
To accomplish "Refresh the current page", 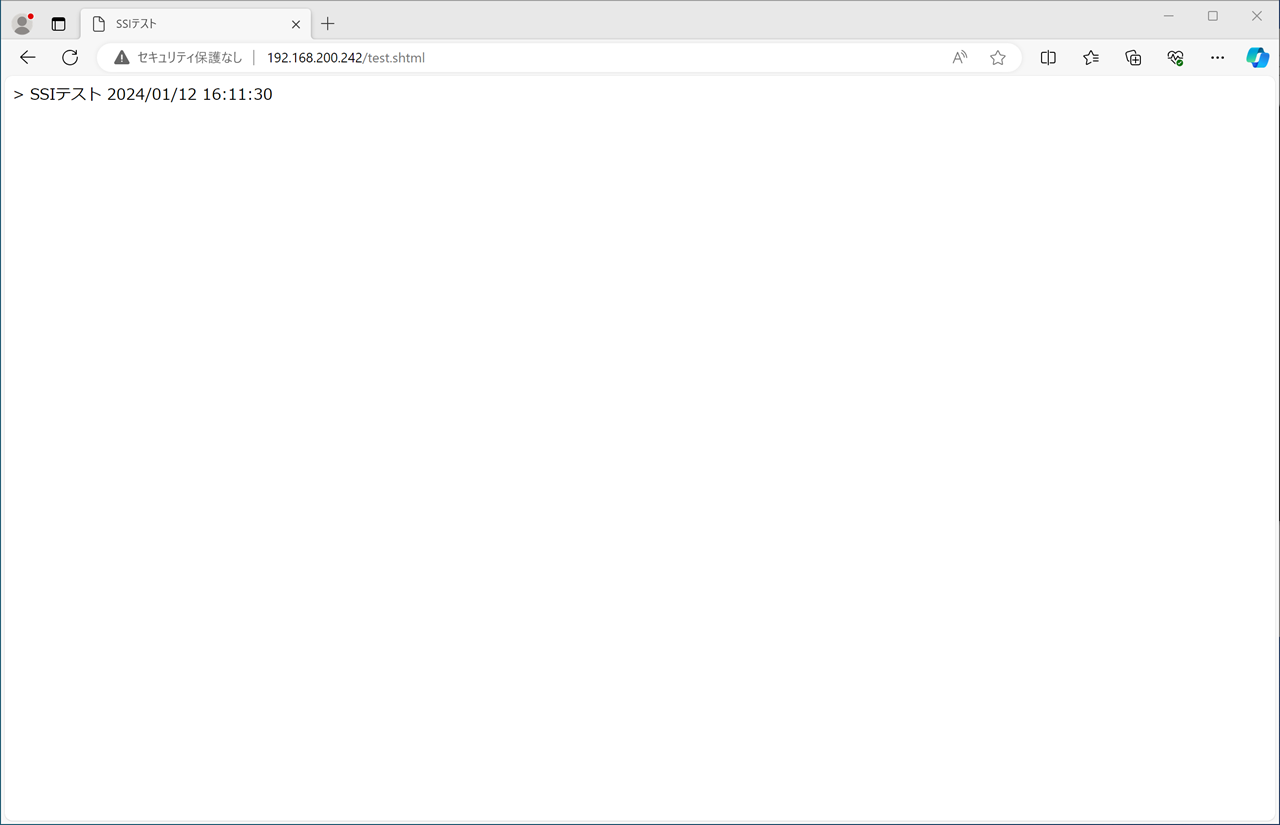I will click(70, 58).
